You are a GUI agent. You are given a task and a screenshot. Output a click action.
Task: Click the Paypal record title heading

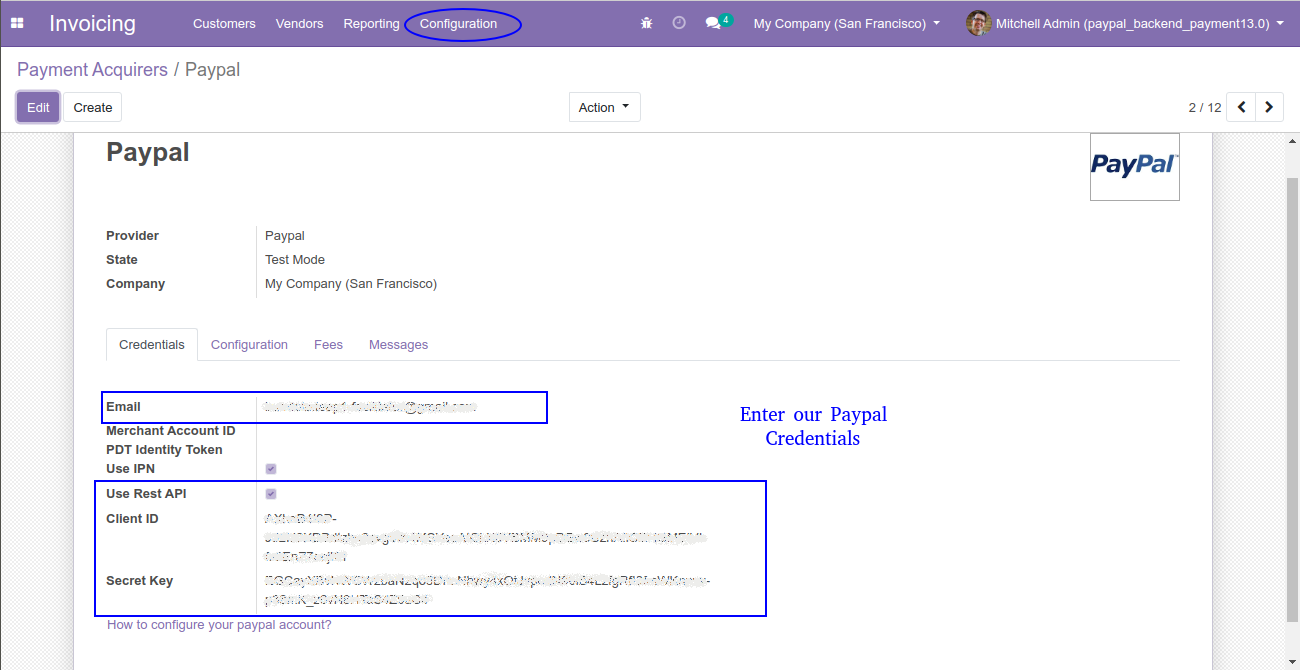(x=148, y=152)
